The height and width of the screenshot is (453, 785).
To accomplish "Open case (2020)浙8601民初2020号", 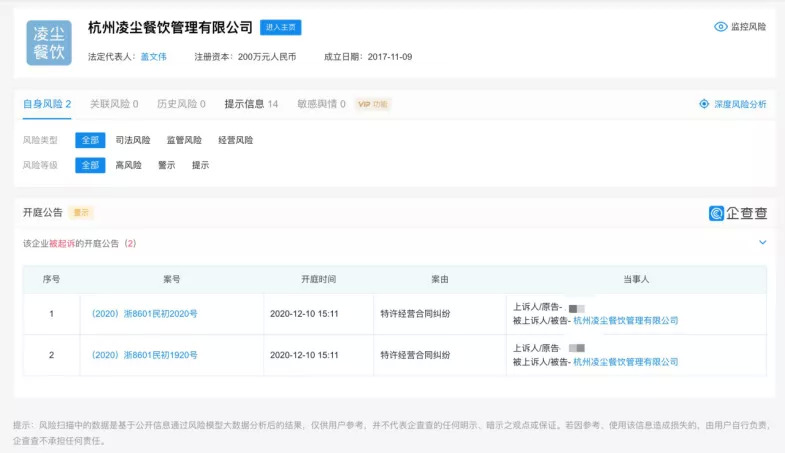I will click(x=144, y=313).
